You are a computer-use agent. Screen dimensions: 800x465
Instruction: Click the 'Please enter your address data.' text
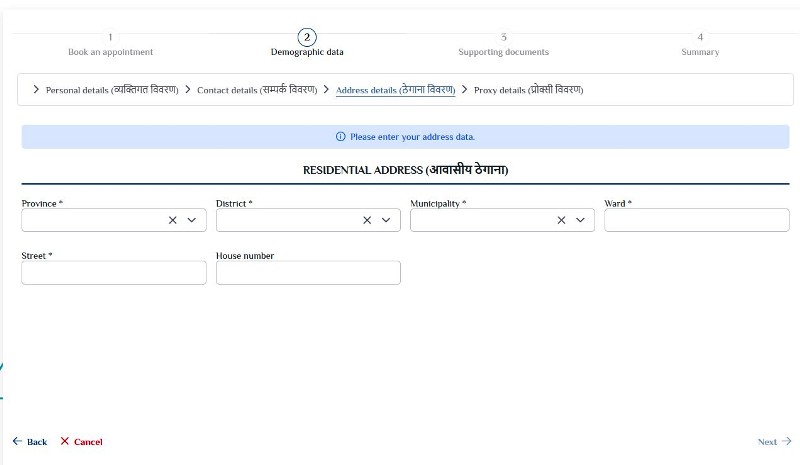tap(412, 137)
